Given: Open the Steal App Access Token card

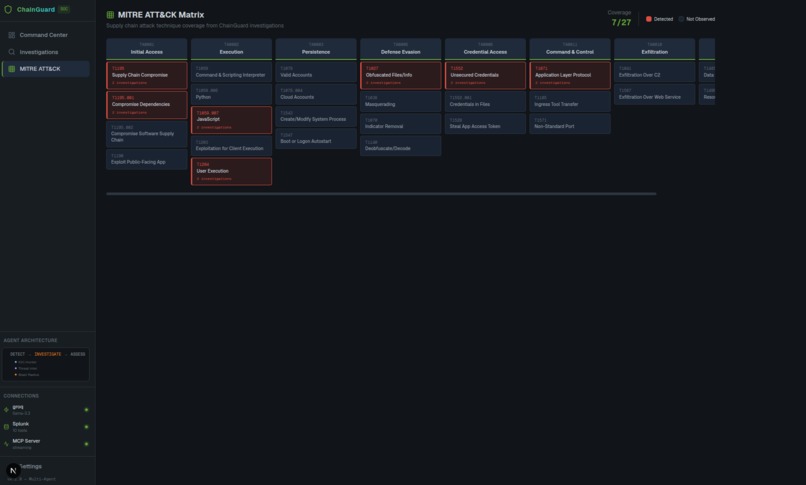Looking at the screenshot, I should 485,123.
